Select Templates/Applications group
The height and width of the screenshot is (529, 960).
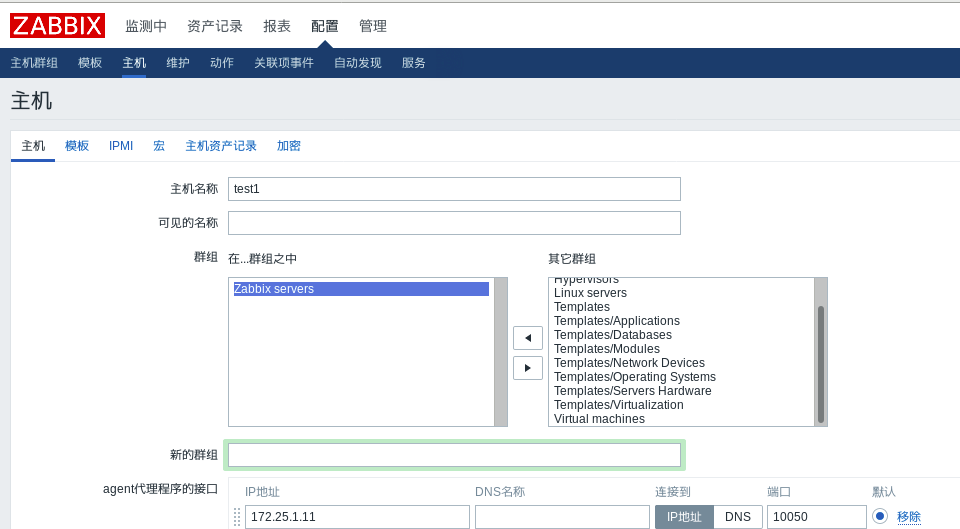coord(617,321)
